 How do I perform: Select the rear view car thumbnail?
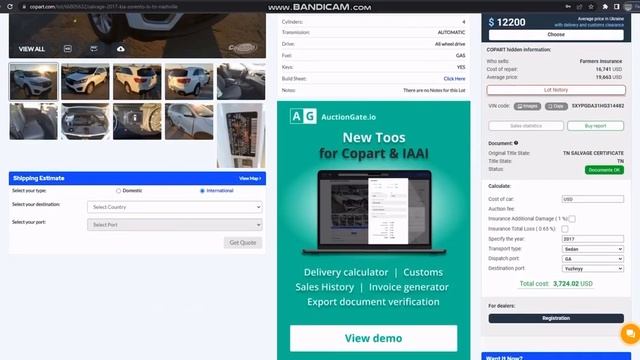pyautogui.click(x=137, y=82)
